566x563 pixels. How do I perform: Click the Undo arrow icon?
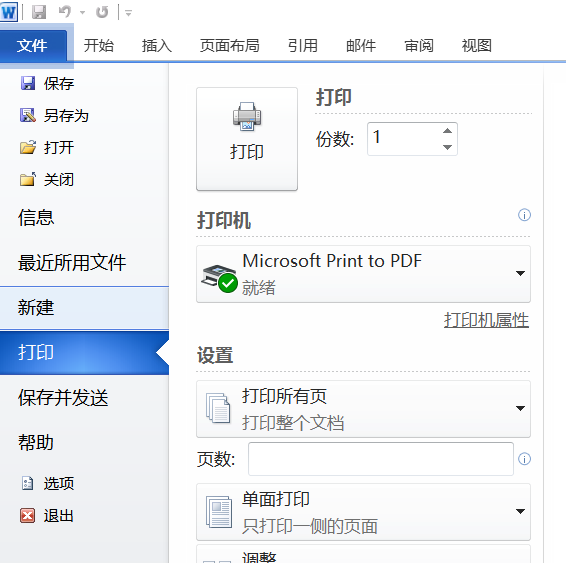coord(65,12)
